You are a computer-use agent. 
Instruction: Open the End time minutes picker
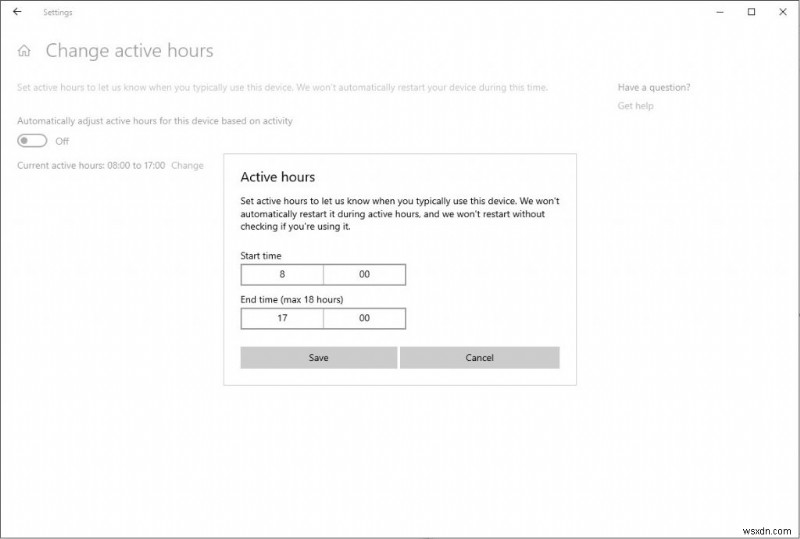[x=364, y=318]
